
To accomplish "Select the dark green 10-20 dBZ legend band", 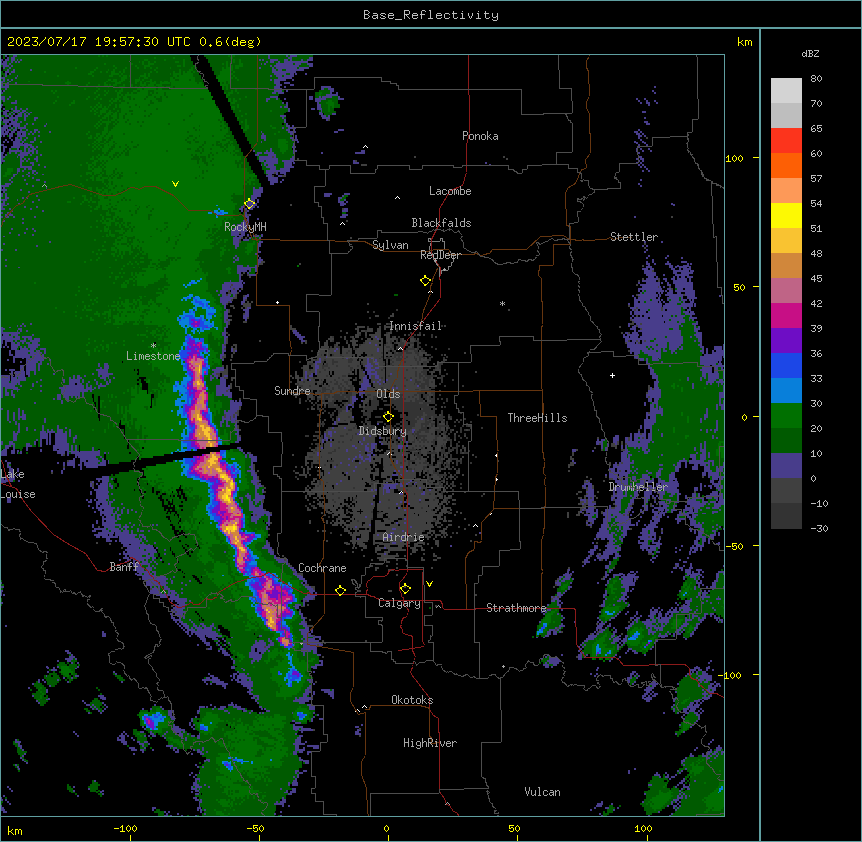I will click(x=786, y=440).
